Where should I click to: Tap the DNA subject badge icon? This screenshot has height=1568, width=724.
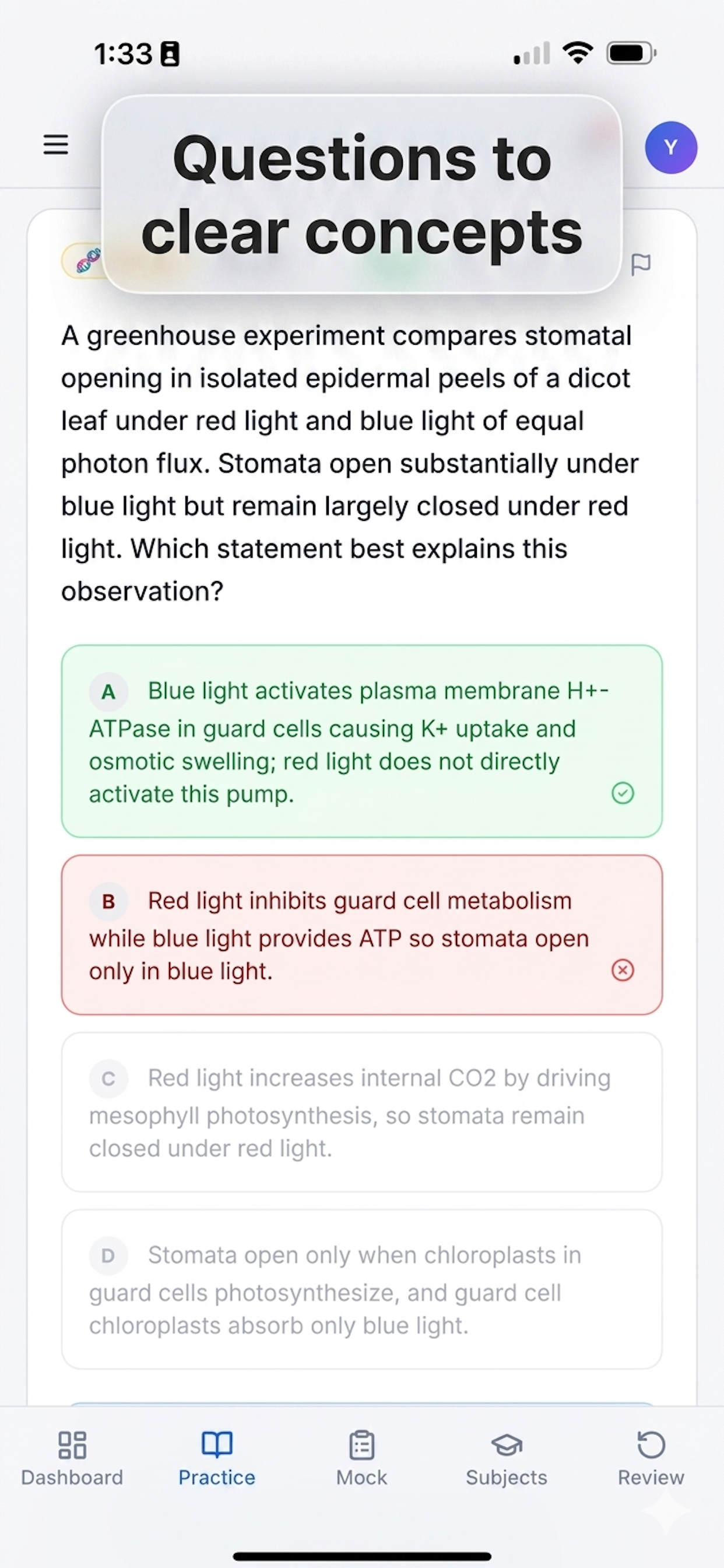pyautogui.click(x=88, y=261)
